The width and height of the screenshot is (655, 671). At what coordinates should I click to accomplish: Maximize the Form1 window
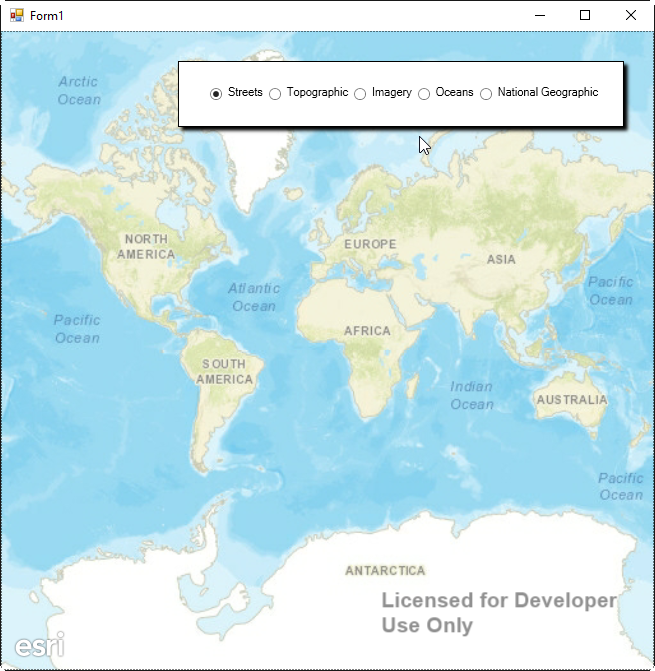585,15
